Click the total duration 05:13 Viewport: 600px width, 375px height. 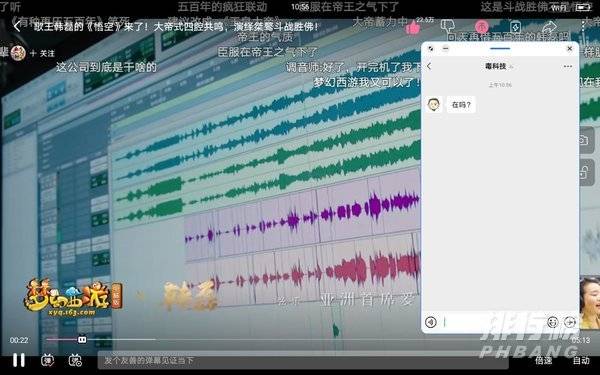click(580, 340)
